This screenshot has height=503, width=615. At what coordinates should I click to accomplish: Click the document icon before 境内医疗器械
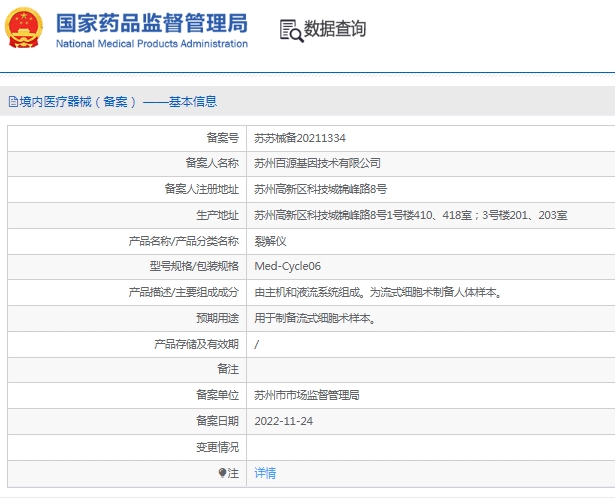click(x=13, y=102)
